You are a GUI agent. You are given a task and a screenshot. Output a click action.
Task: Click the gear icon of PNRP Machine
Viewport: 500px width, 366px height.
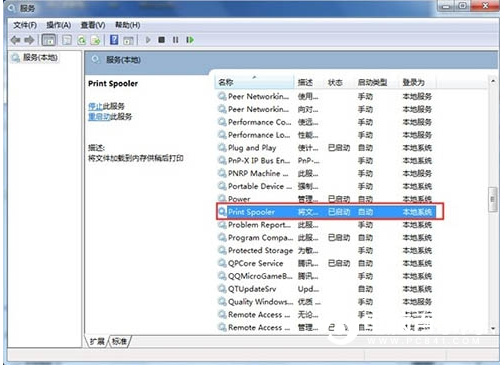pos(222,173)
